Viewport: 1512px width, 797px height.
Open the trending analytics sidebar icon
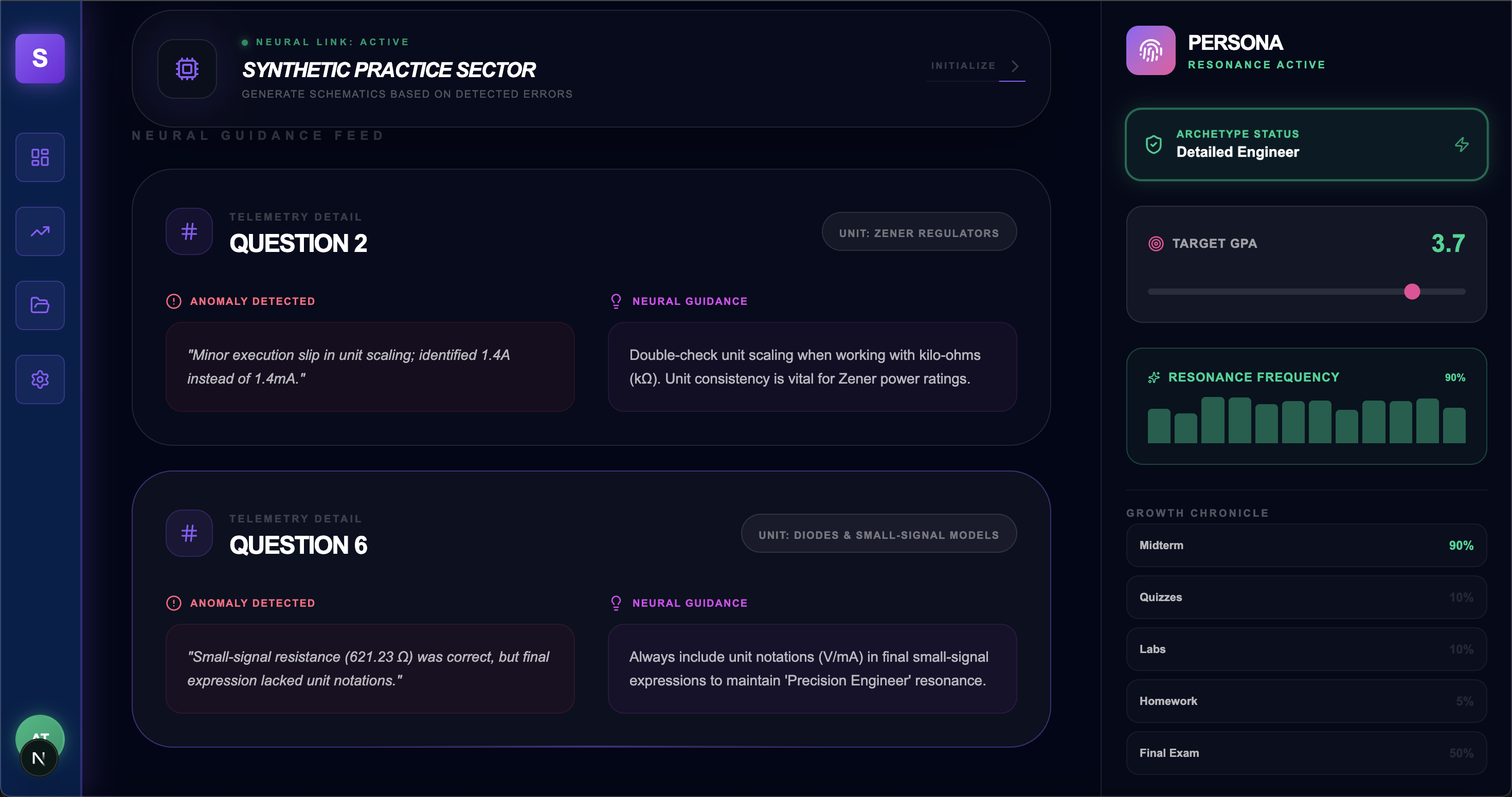click(x=40, y=231)
